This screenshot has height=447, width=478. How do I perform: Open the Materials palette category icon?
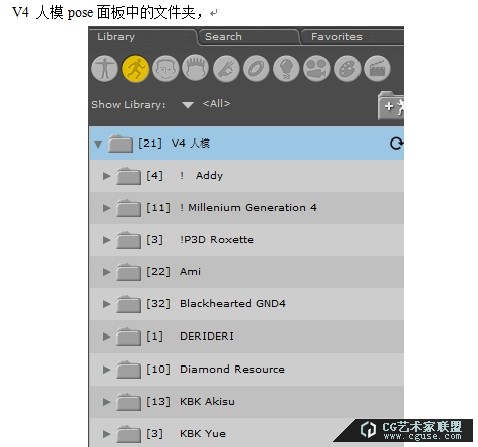[347, 69]
